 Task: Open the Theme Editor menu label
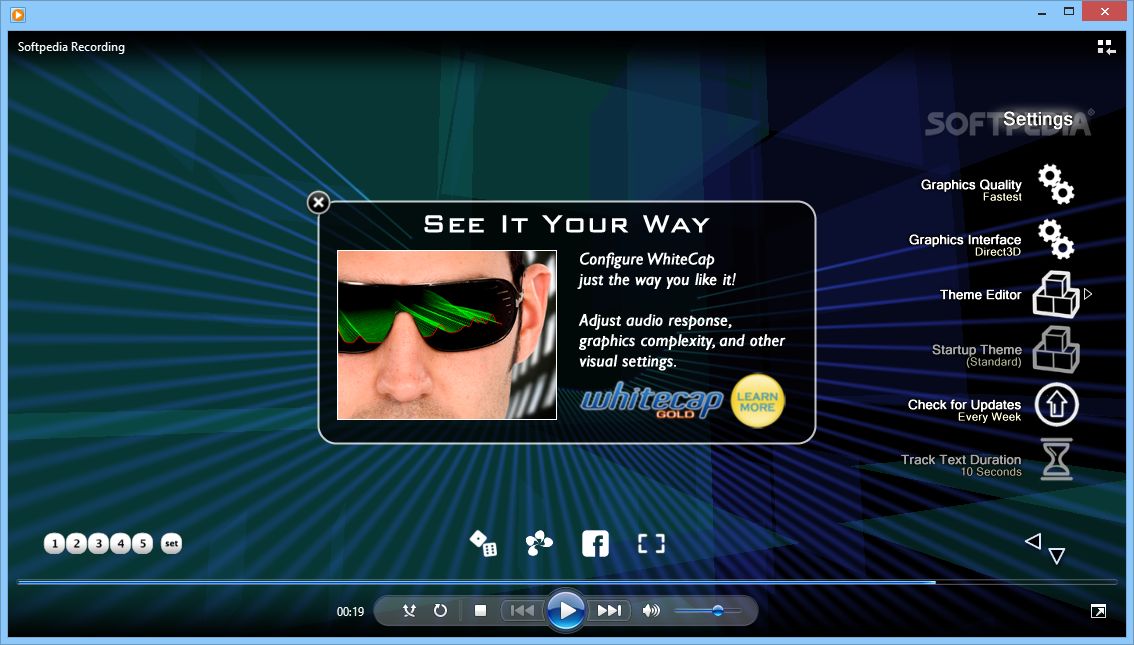pos(981,294)
